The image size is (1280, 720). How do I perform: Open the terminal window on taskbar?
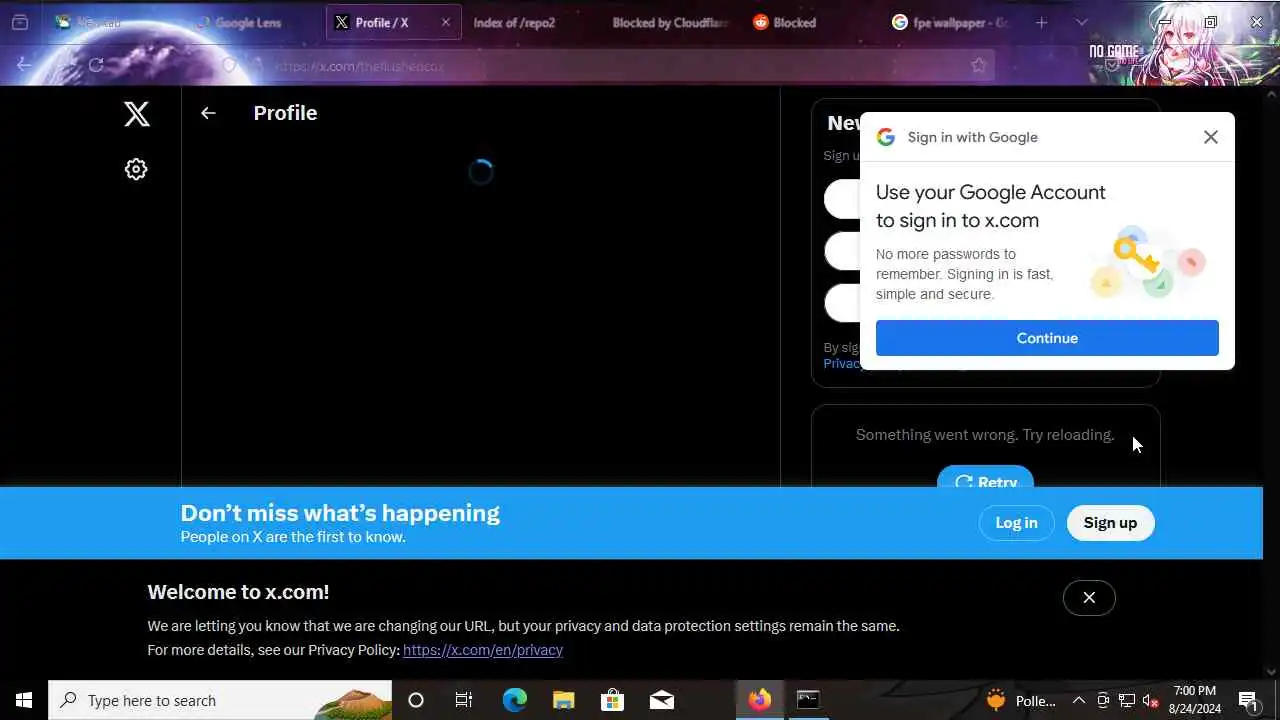808,700
